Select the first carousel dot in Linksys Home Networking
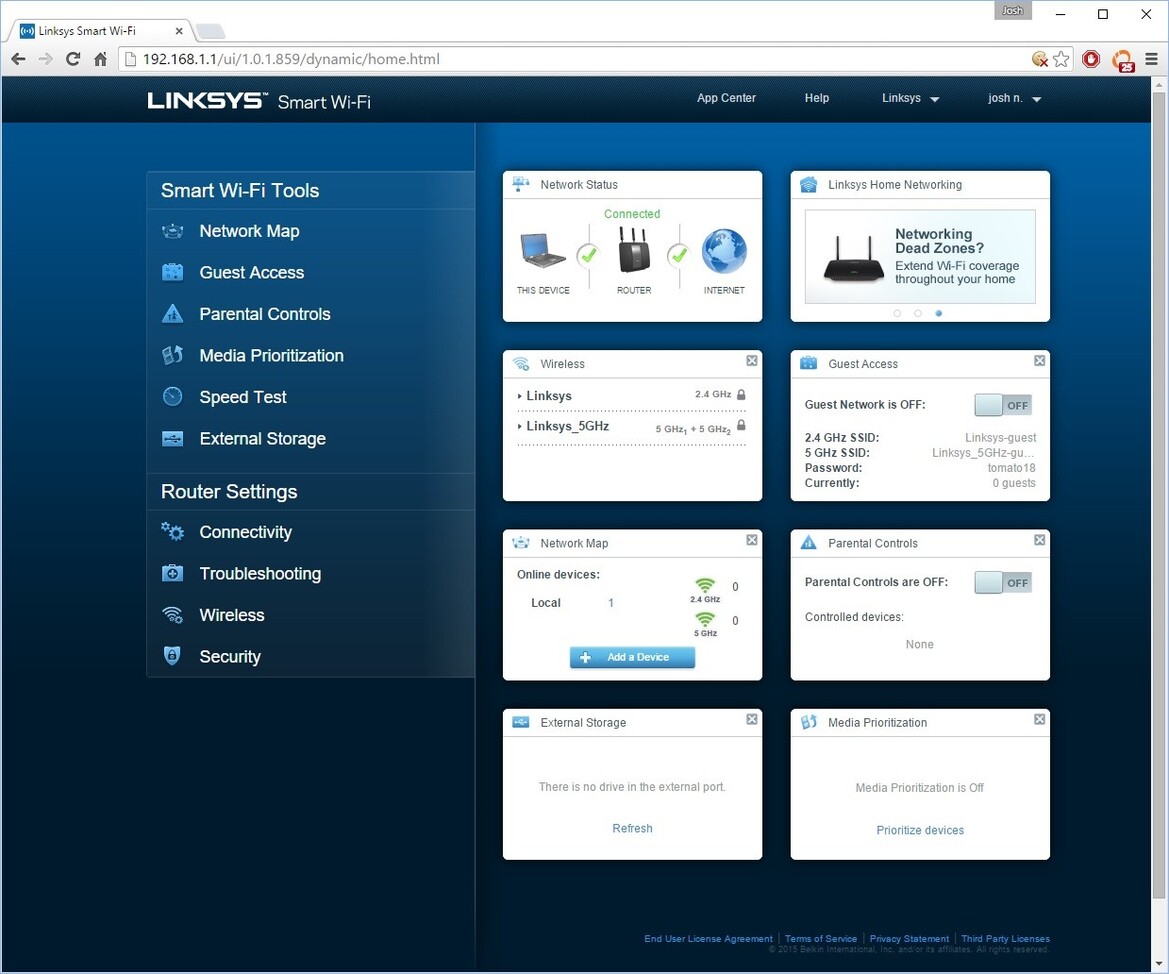Viewport: 1169px width, 974px height. [x=897, y=313]
